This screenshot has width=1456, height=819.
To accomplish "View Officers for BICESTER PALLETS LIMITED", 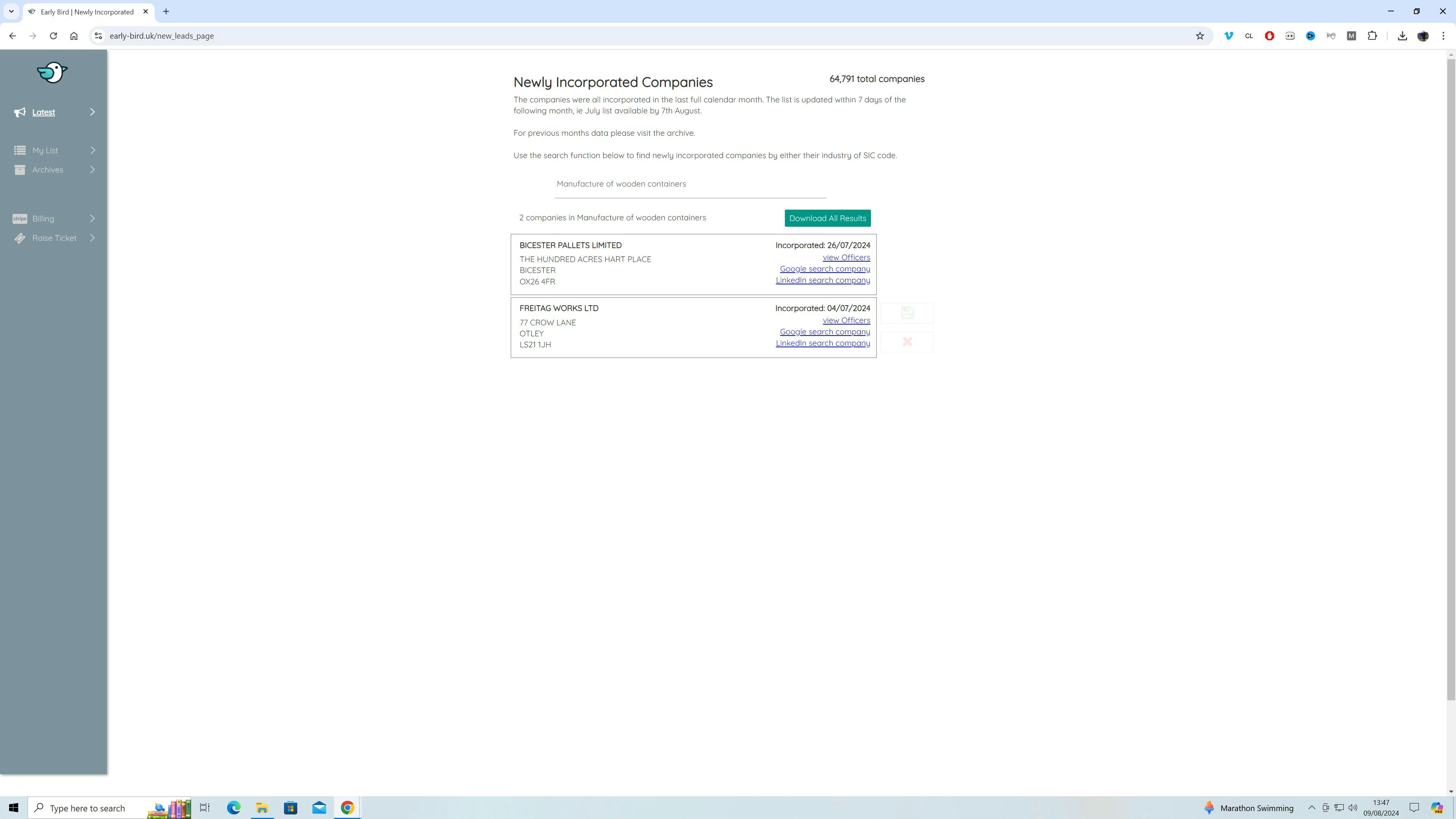I will tap(846, 258).
